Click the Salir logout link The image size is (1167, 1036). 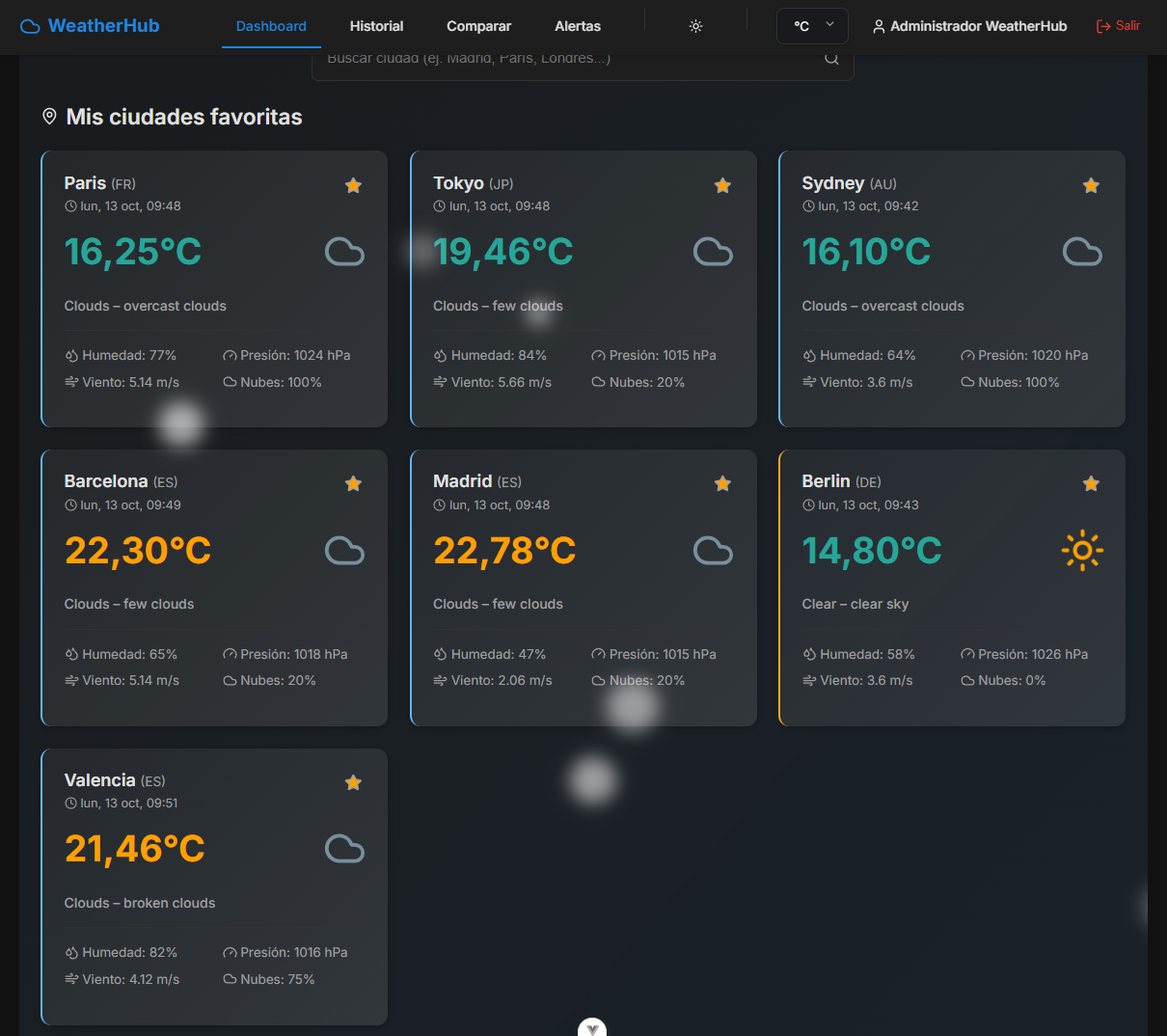tap(1118, 26)
